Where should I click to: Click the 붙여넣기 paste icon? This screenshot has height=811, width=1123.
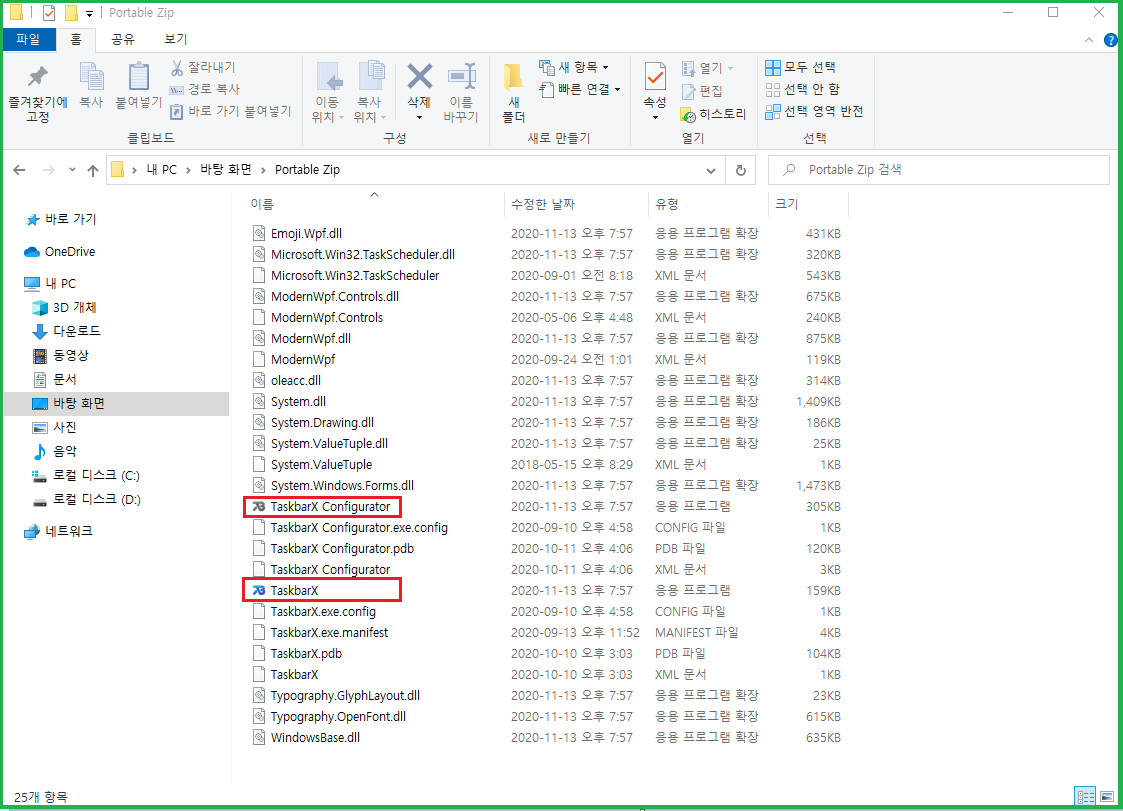139,77
